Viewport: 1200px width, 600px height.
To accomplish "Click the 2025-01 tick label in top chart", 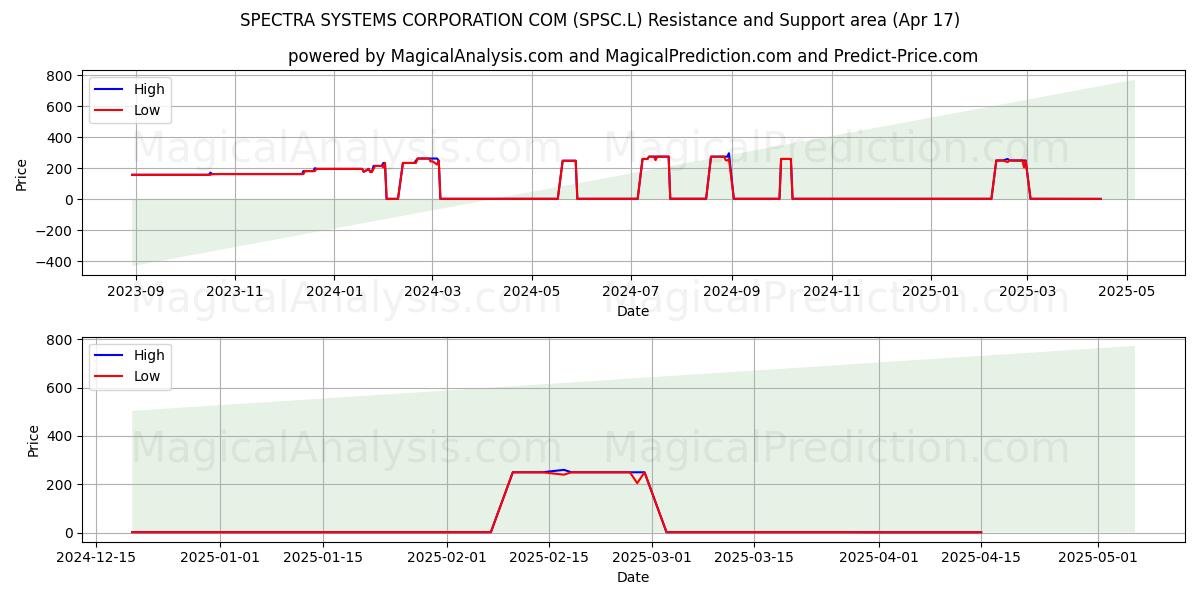I will point(931,291).
